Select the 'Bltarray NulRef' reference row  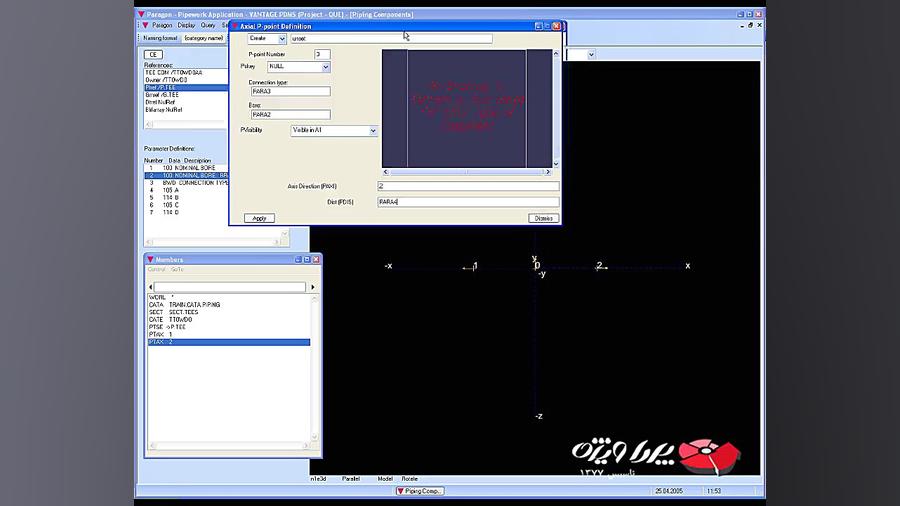[185, 110]
